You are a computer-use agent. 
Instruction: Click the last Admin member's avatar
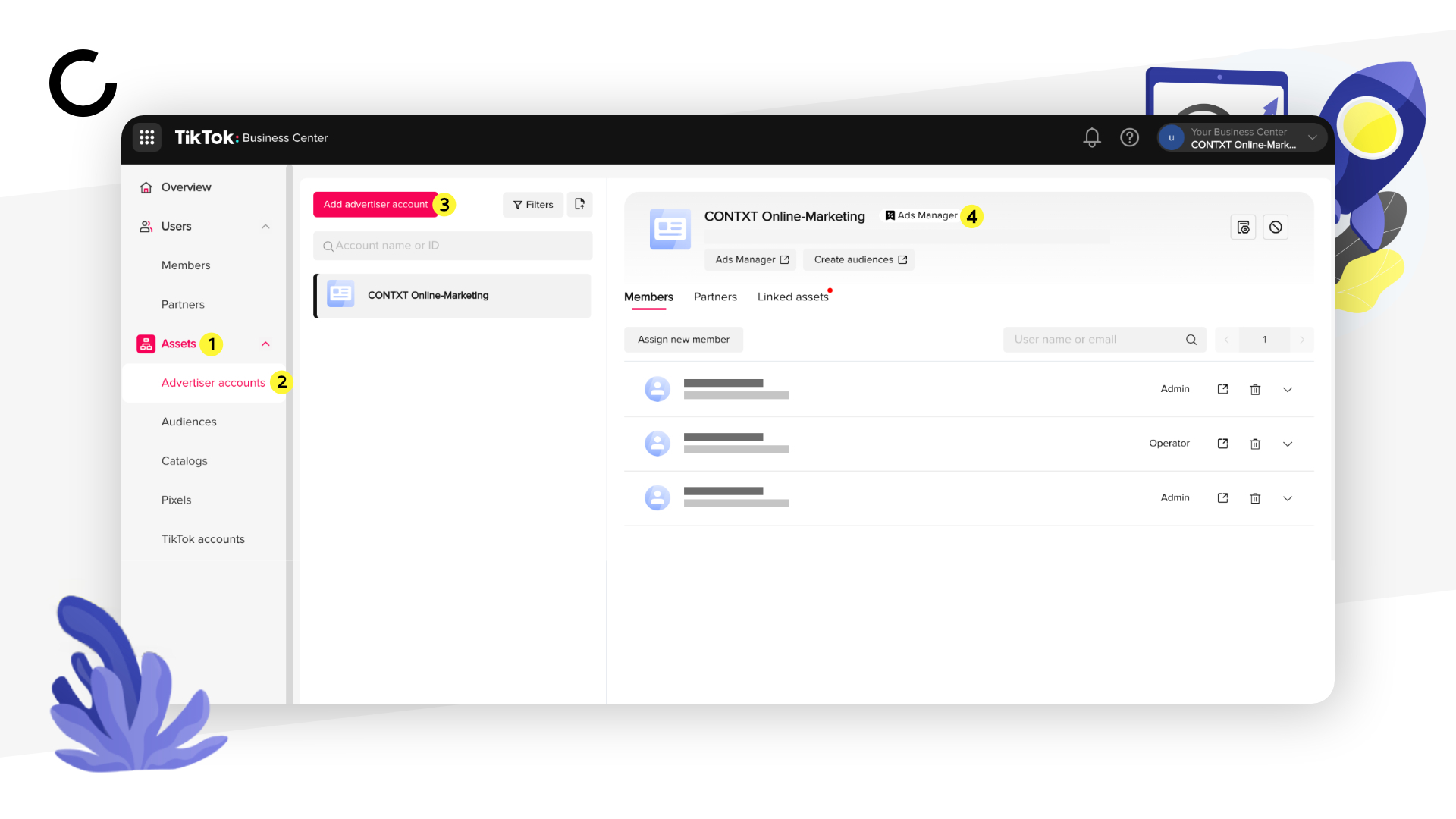[x=657, y=498]
